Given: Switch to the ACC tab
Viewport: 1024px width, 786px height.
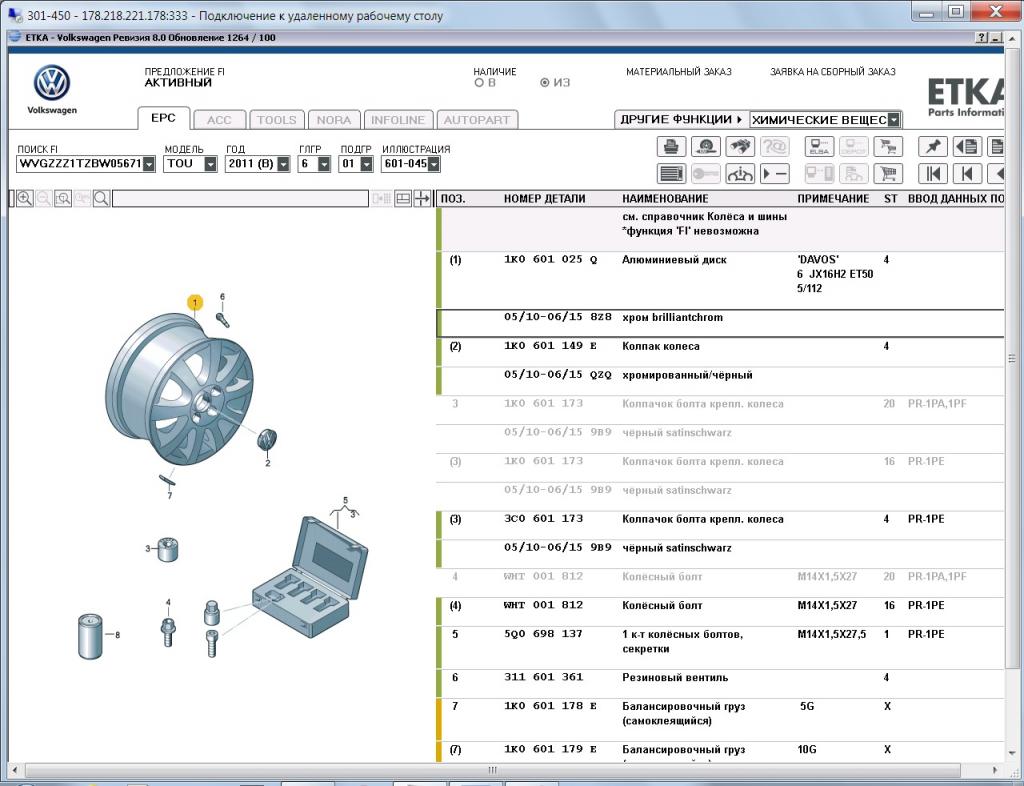Looking at the screenshot, I should [219, 119].
